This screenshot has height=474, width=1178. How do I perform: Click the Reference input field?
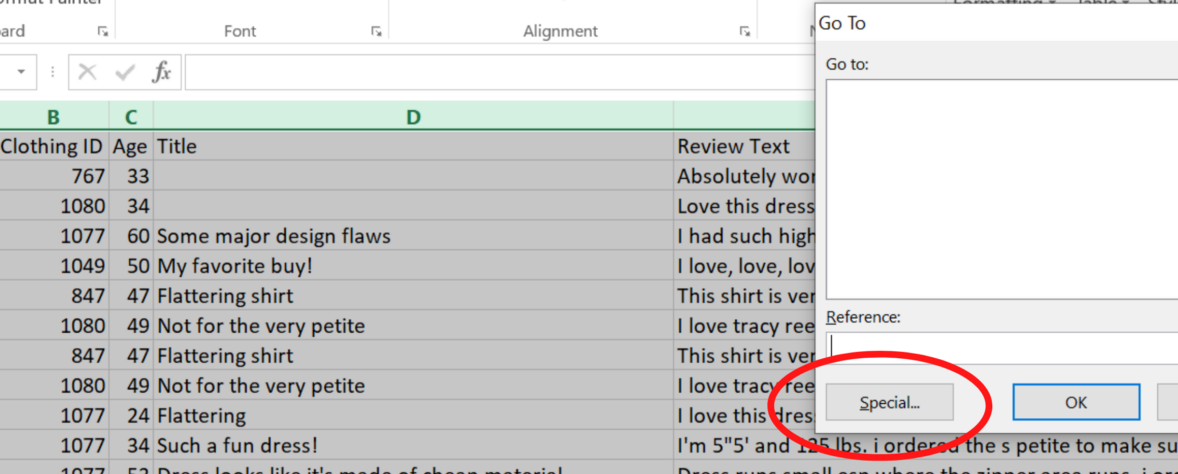click(1002, 348)
